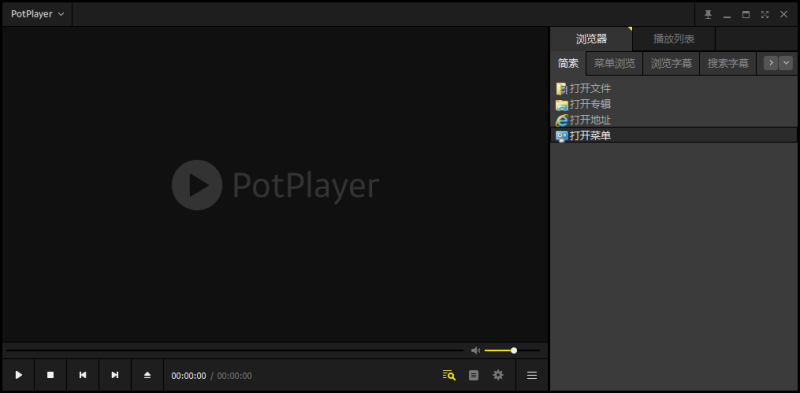The width and height of the screenshot is (800, 393).
Task: Skip to the next track
Action: (115, 375)
